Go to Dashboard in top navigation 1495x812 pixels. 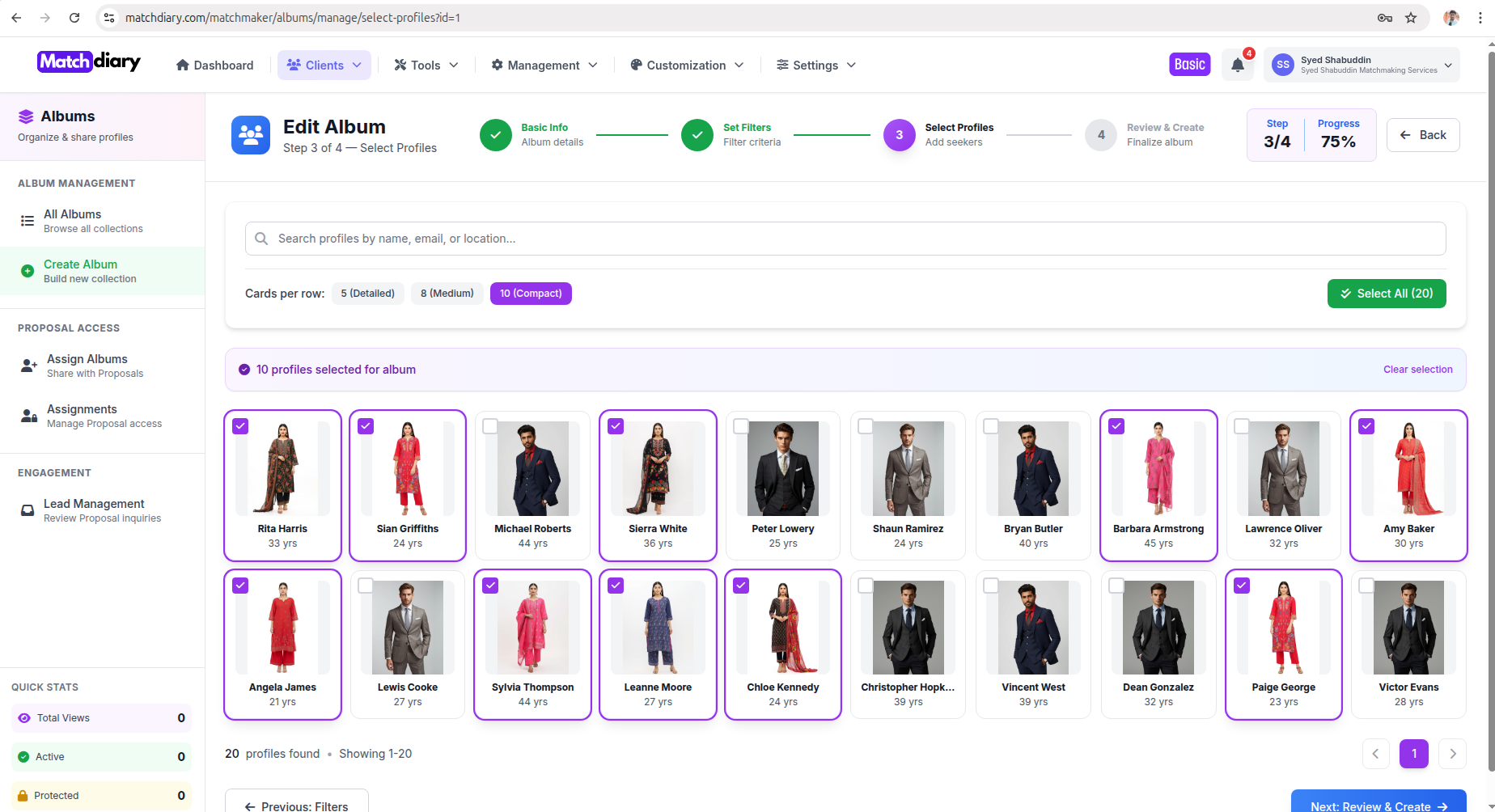(214, 66)
